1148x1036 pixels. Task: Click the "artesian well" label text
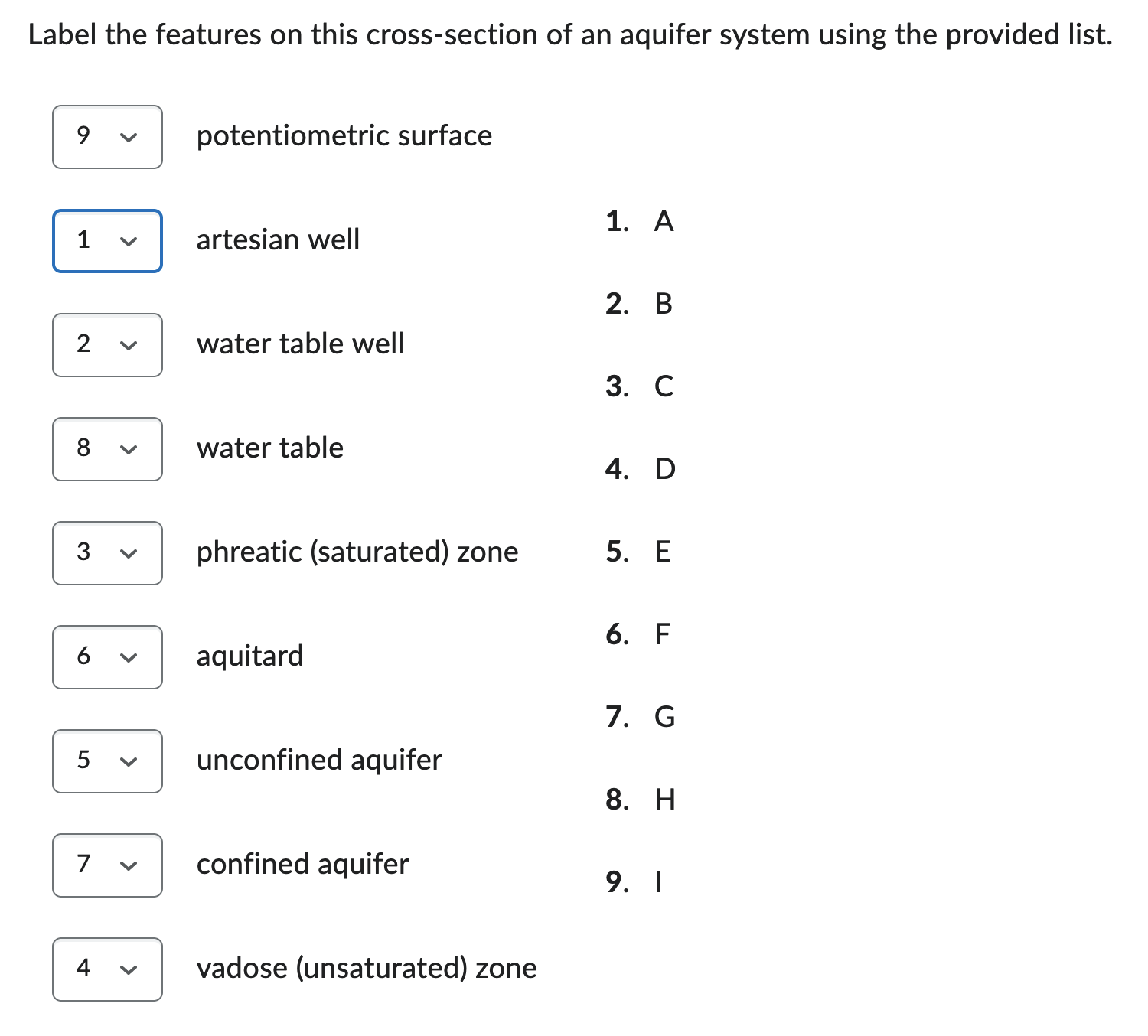tap(278, 240)
